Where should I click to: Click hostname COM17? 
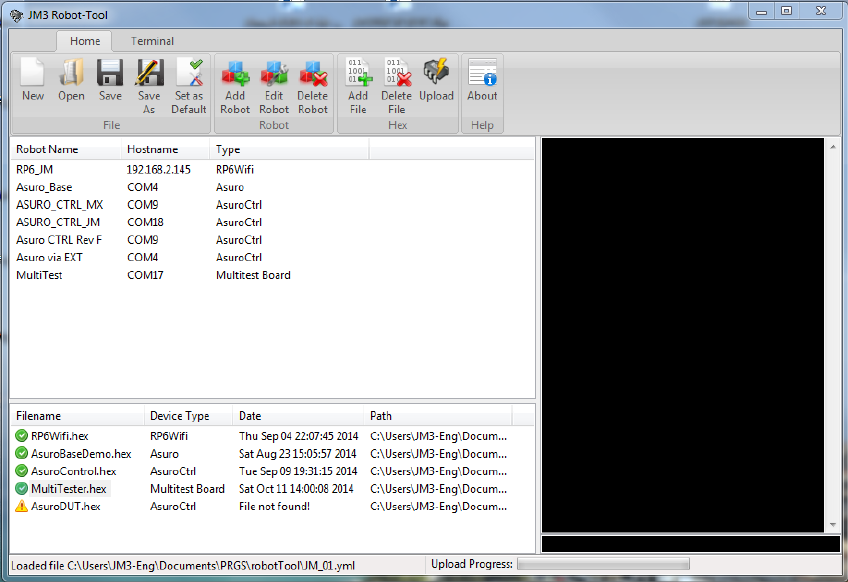coord(145,275)
